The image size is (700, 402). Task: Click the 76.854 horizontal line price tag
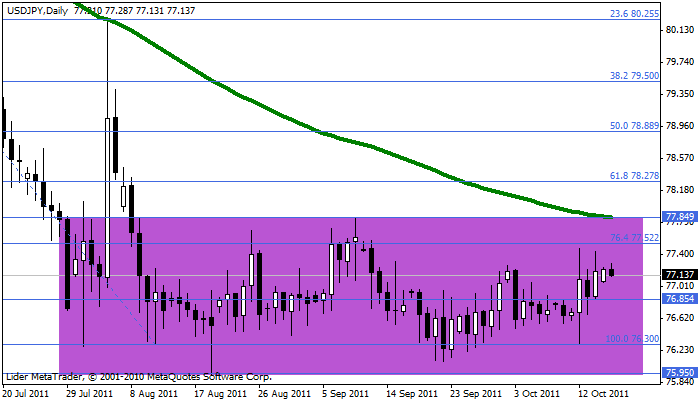pos(679,299)
